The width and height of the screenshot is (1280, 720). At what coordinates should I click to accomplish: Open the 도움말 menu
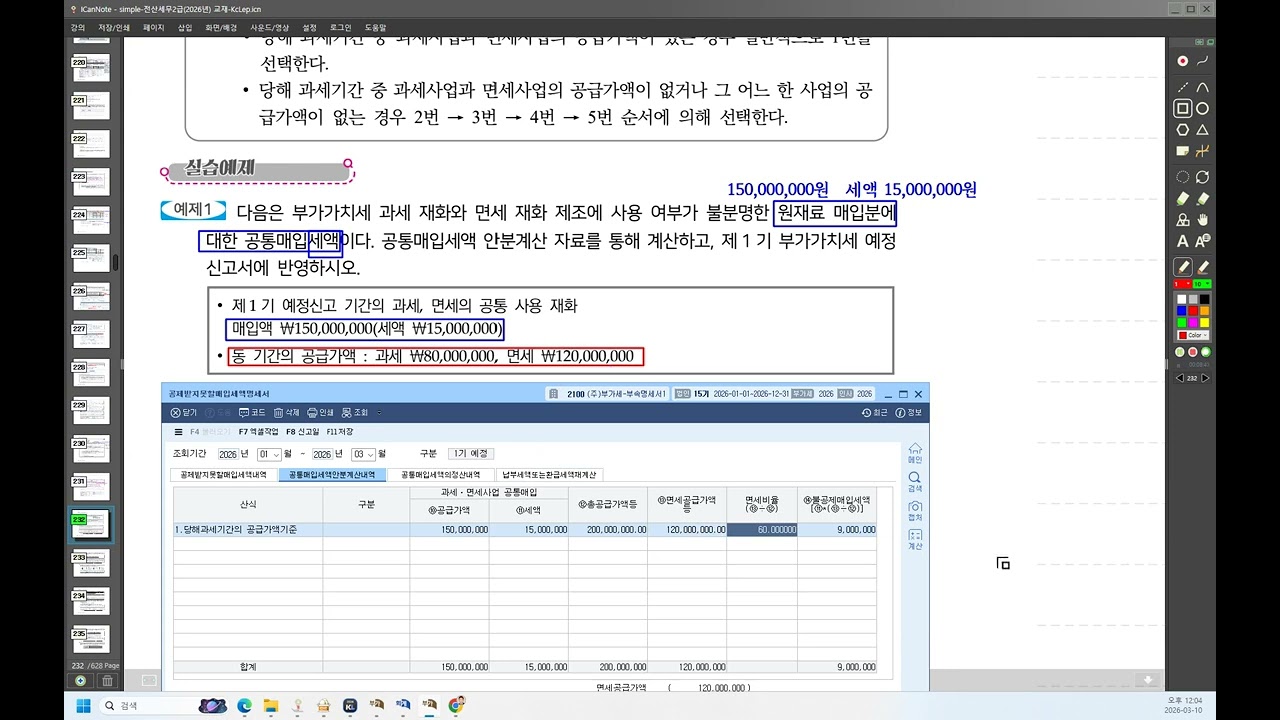point(376,28)
